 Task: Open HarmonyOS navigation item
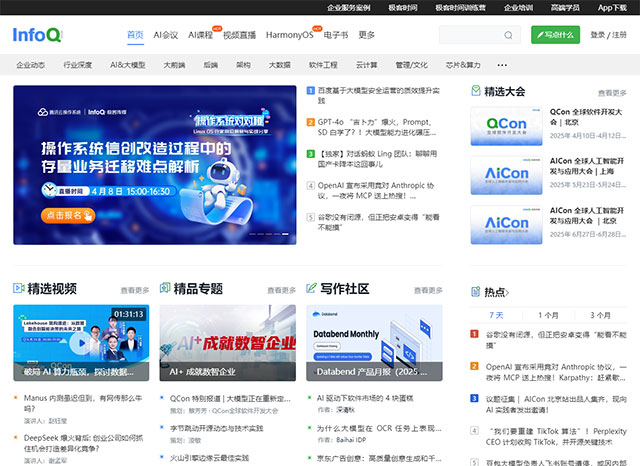[x=289, y=35]
